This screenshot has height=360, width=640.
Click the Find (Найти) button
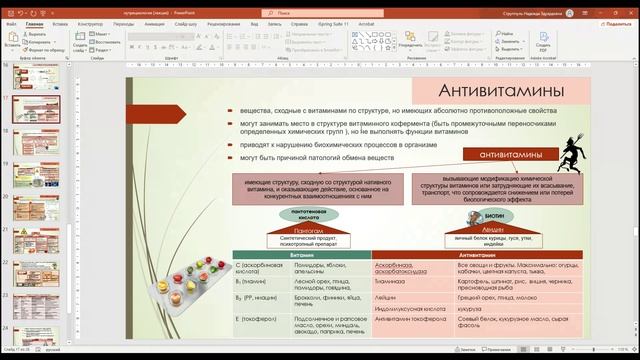(x=504, y=33)
